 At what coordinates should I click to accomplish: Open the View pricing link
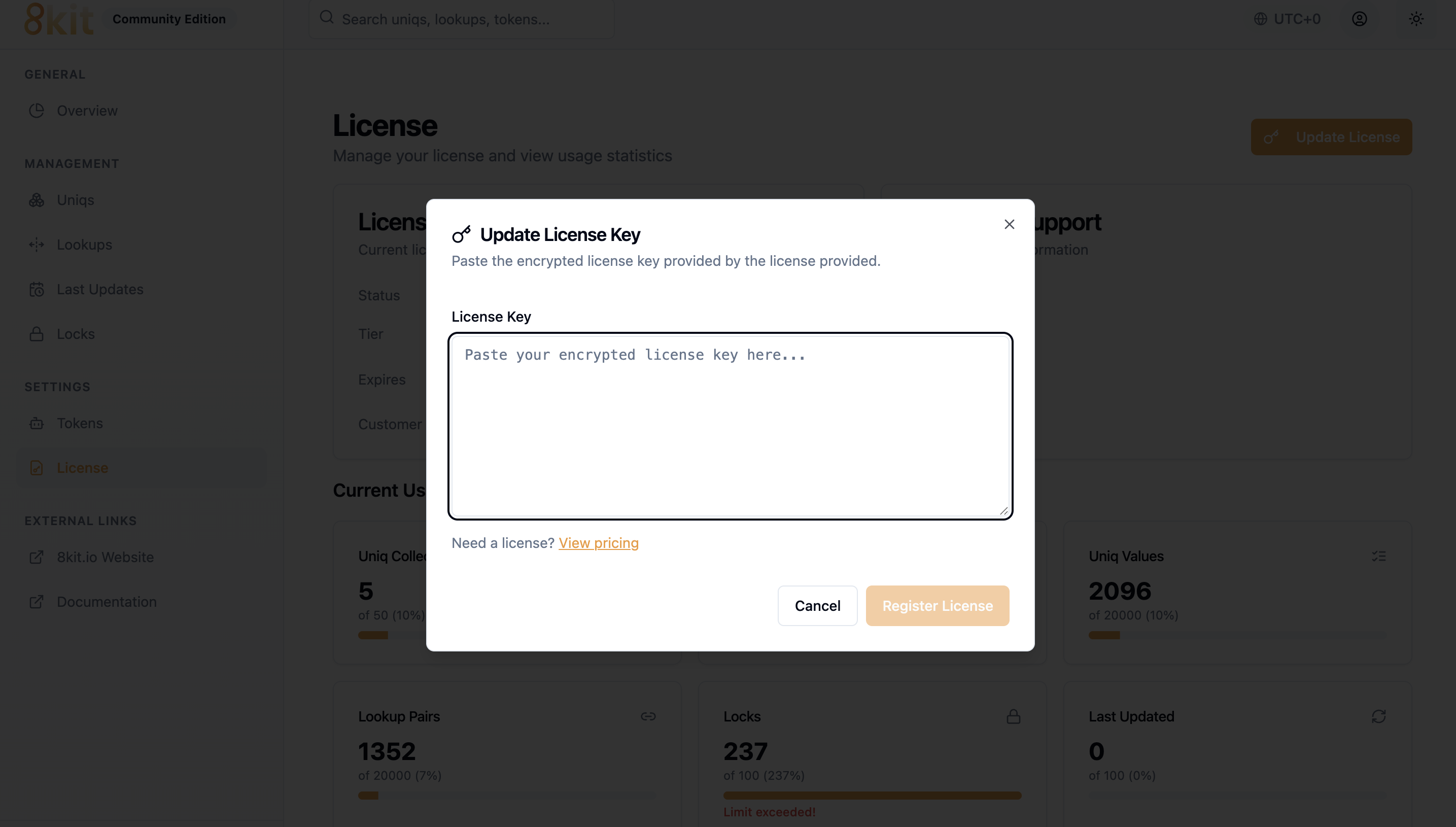pyautogui.click(x=599, y=543)
